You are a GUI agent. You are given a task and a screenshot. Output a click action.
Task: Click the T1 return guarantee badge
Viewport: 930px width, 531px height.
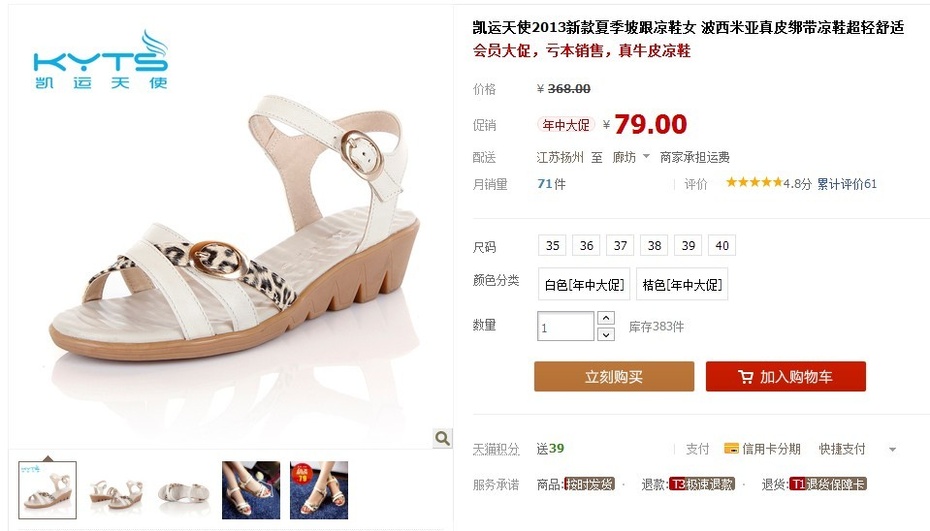(x=828, y=484)
